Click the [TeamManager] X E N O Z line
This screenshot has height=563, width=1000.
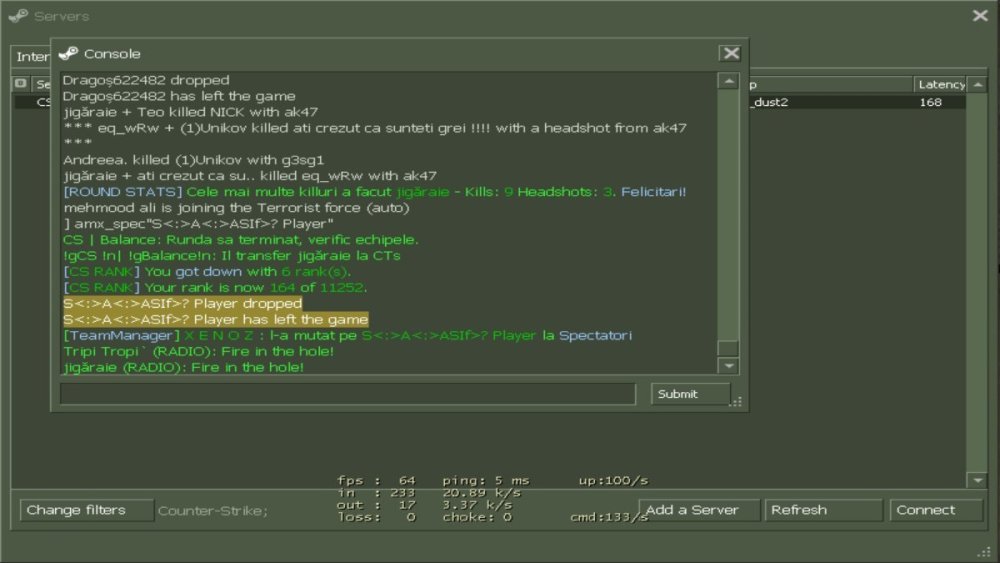348,335
